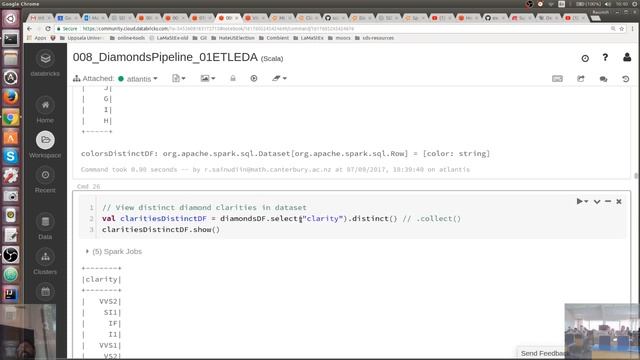The width and height of the screenshot is (640, 360).
Task: Click the Run All play icon
Action: 254,78
